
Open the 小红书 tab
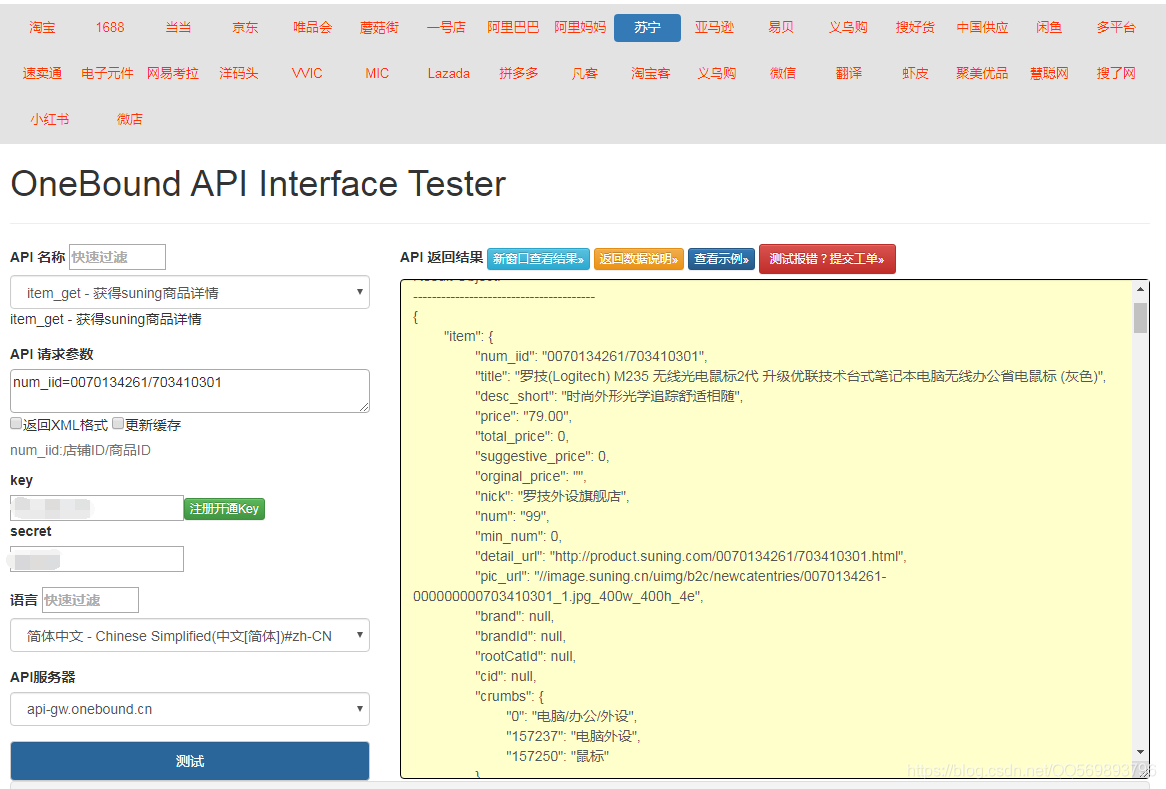[50, 119]
